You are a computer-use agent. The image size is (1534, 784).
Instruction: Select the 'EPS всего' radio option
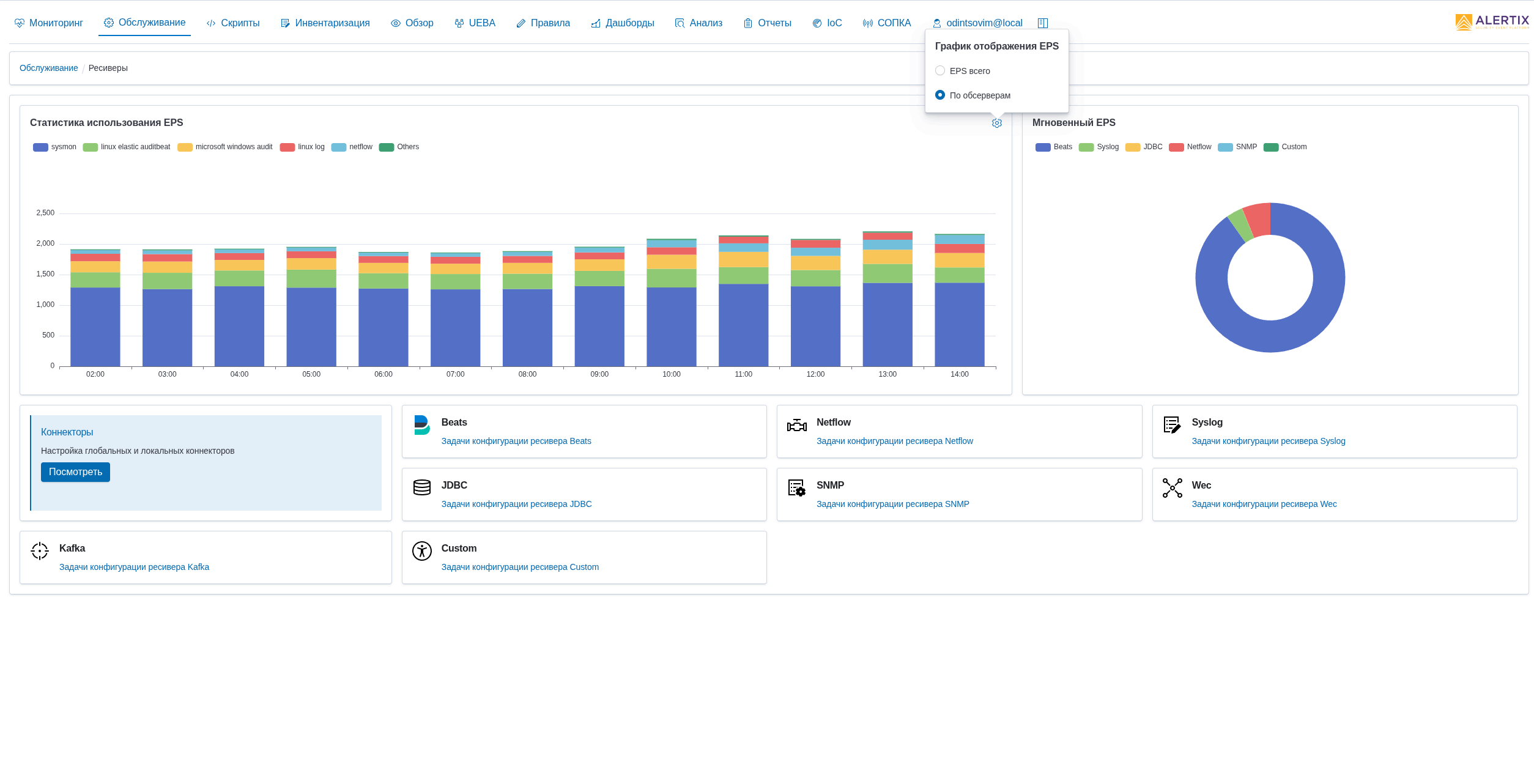(x=940, y=71)
